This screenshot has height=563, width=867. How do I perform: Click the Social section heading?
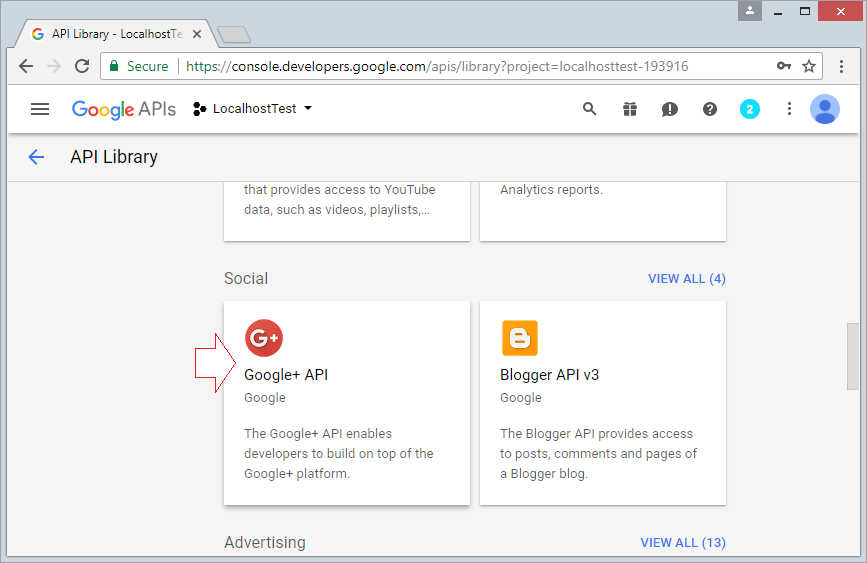(x=246, y=278)
